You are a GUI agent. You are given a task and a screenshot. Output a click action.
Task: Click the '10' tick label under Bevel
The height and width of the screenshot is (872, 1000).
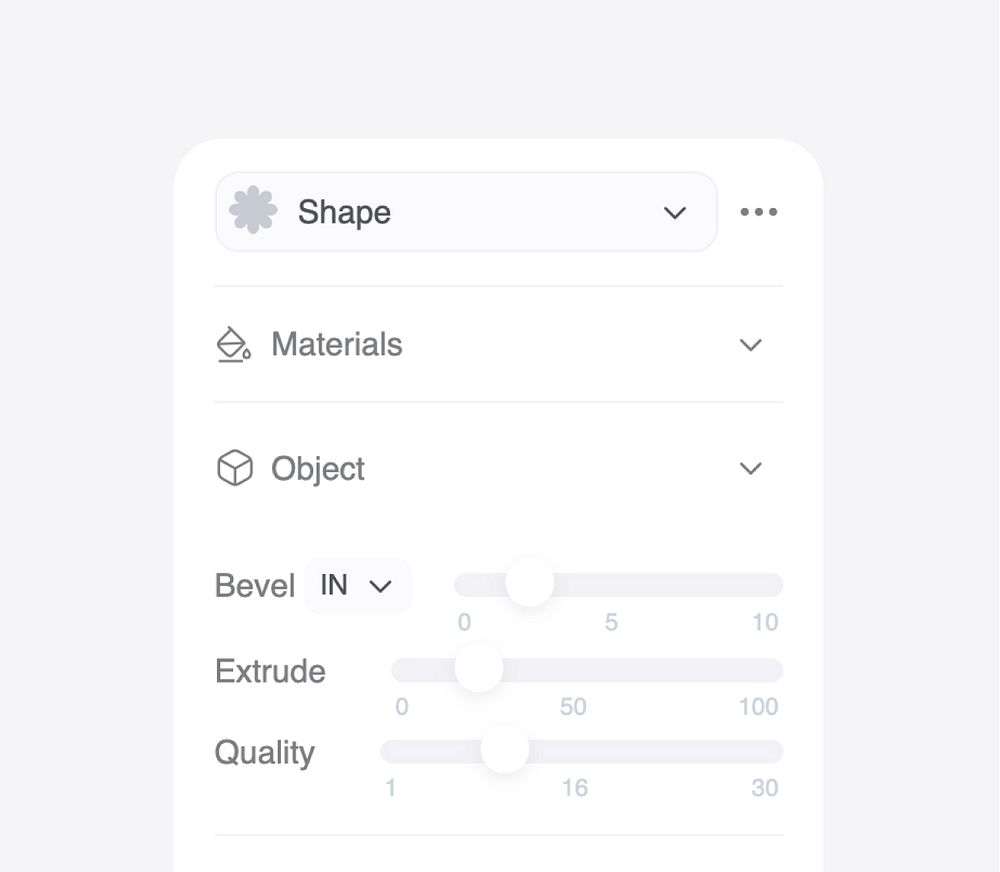pos(765,623)
